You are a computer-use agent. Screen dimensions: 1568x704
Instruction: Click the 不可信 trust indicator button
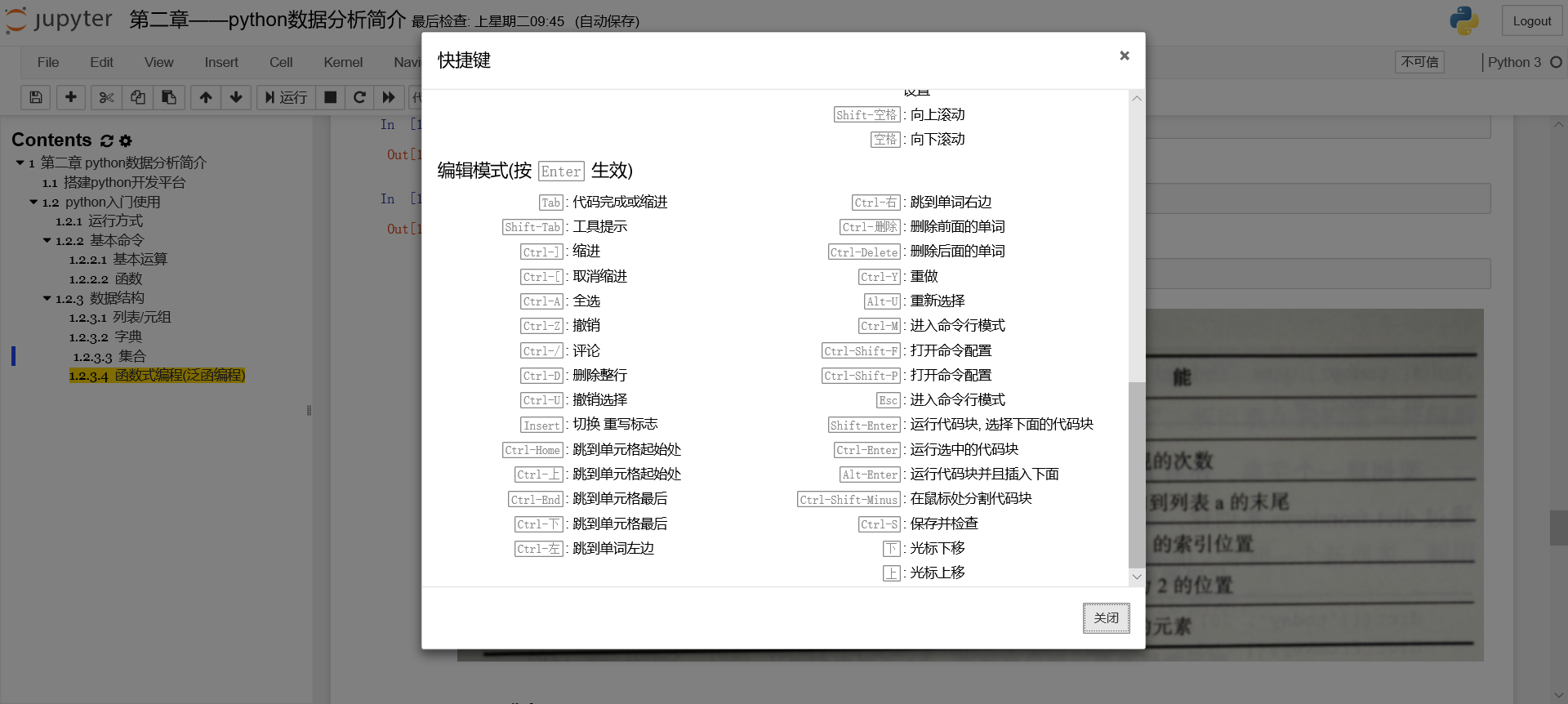1419,62
